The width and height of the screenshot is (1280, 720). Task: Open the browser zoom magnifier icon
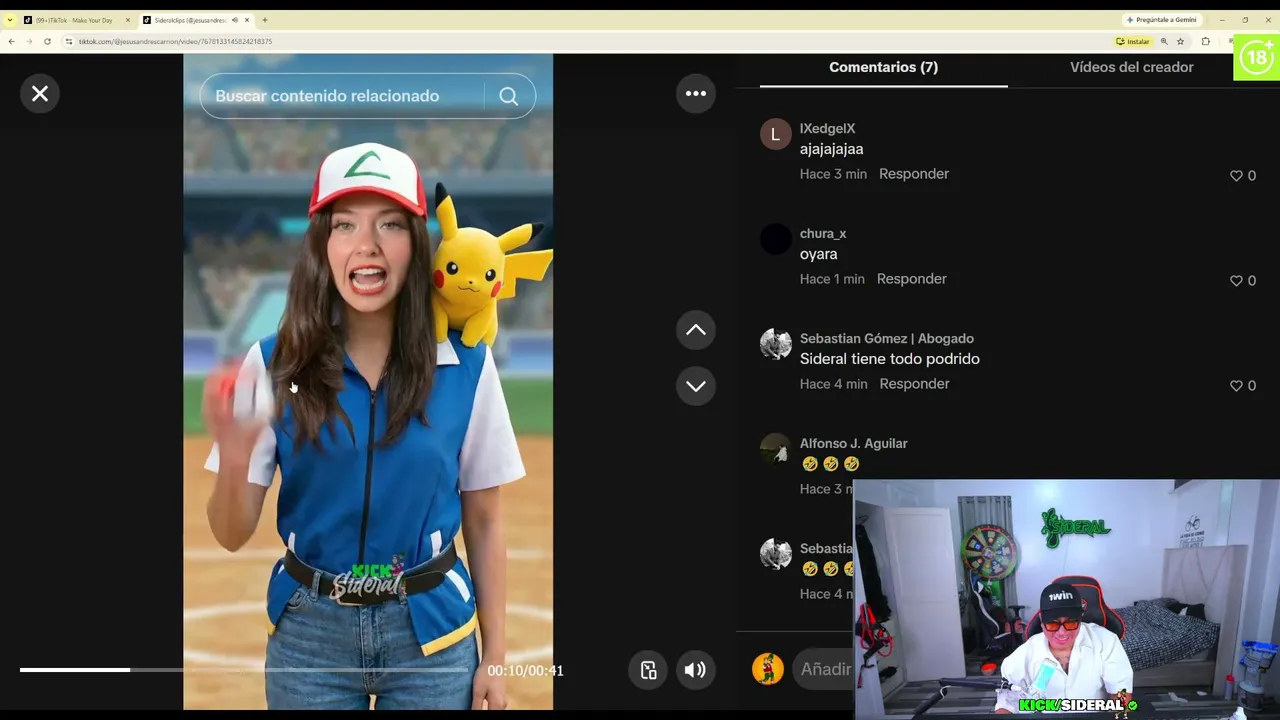coord(1164,41)
